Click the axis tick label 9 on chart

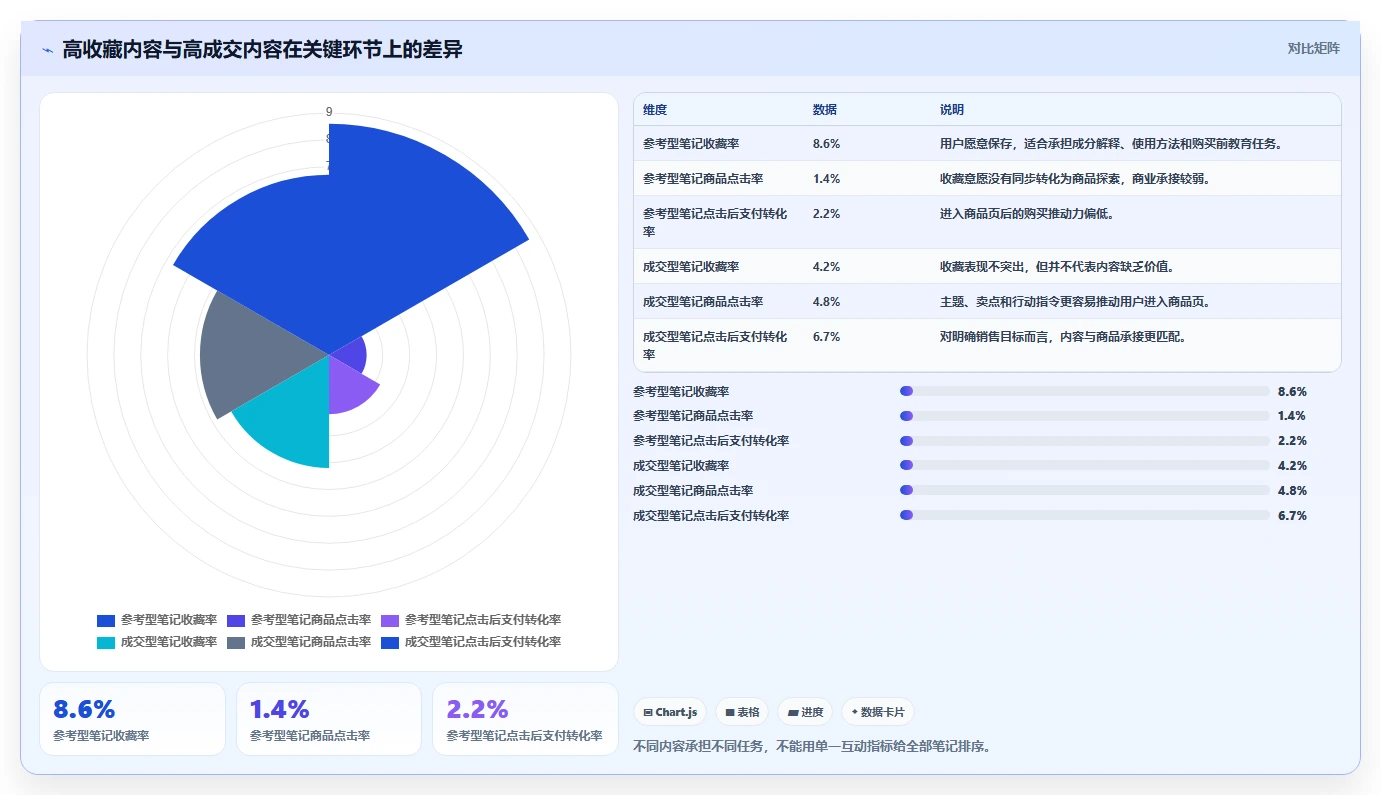[329, 112]
